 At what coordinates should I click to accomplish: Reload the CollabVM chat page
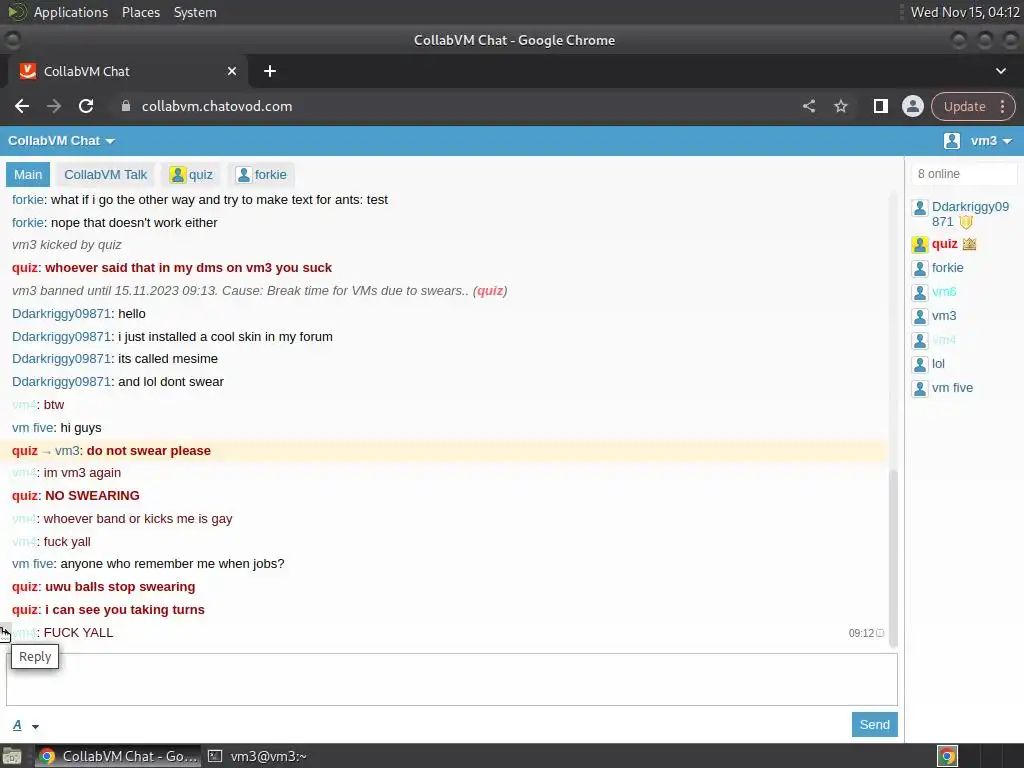tap(86, 106)
